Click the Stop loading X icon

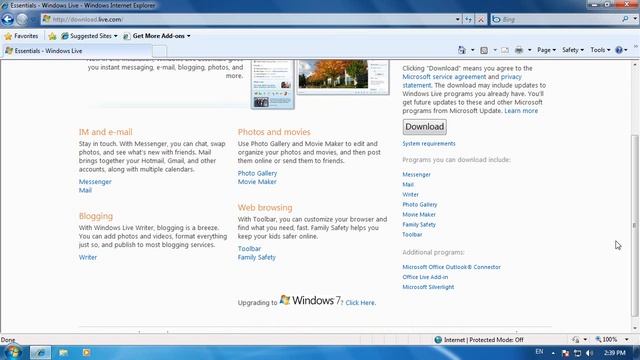click(481, 19)
